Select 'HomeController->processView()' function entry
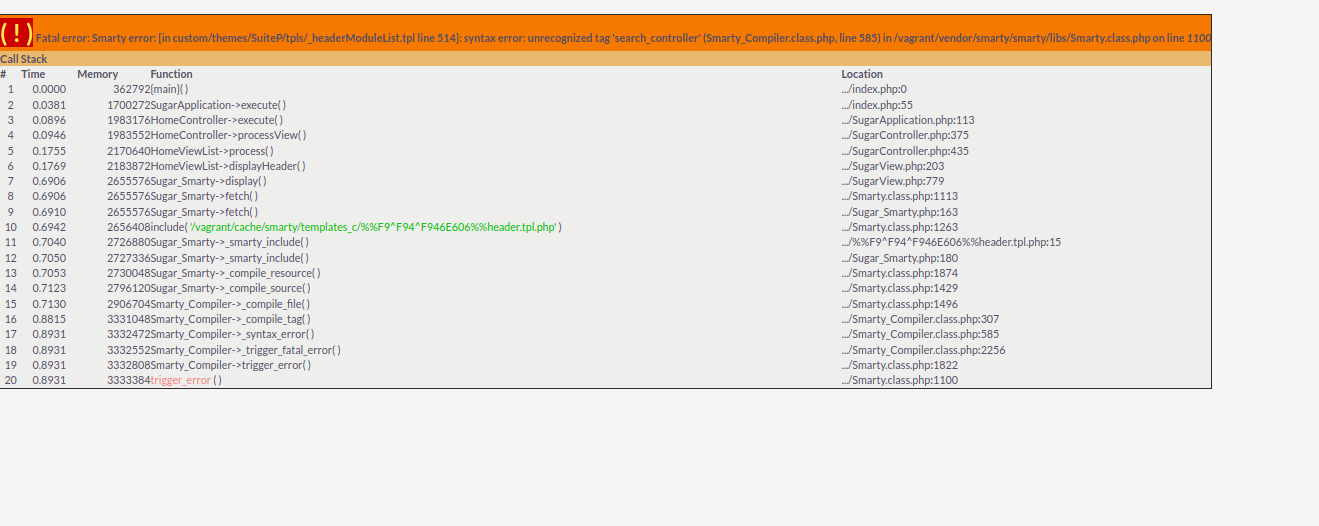 click(228, 135)
